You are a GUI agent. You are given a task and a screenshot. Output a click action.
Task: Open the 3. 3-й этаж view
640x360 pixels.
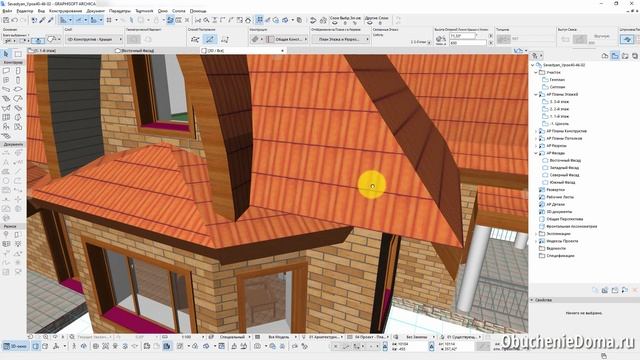(x=559, y=102)
